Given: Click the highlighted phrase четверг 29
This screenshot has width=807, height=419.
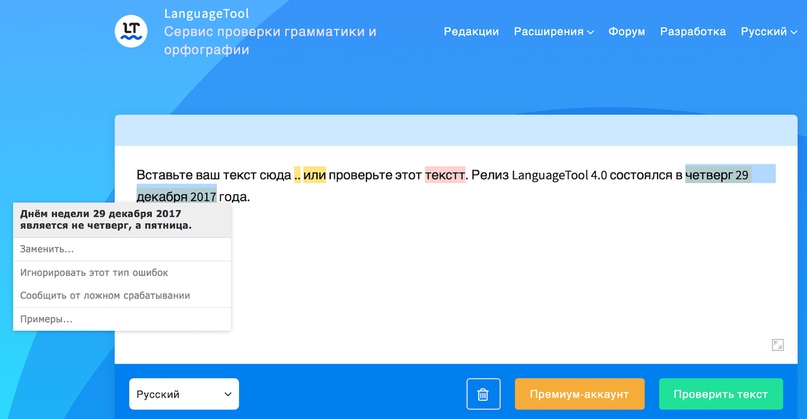Looking at the screenshot, I should click(717, 175).
